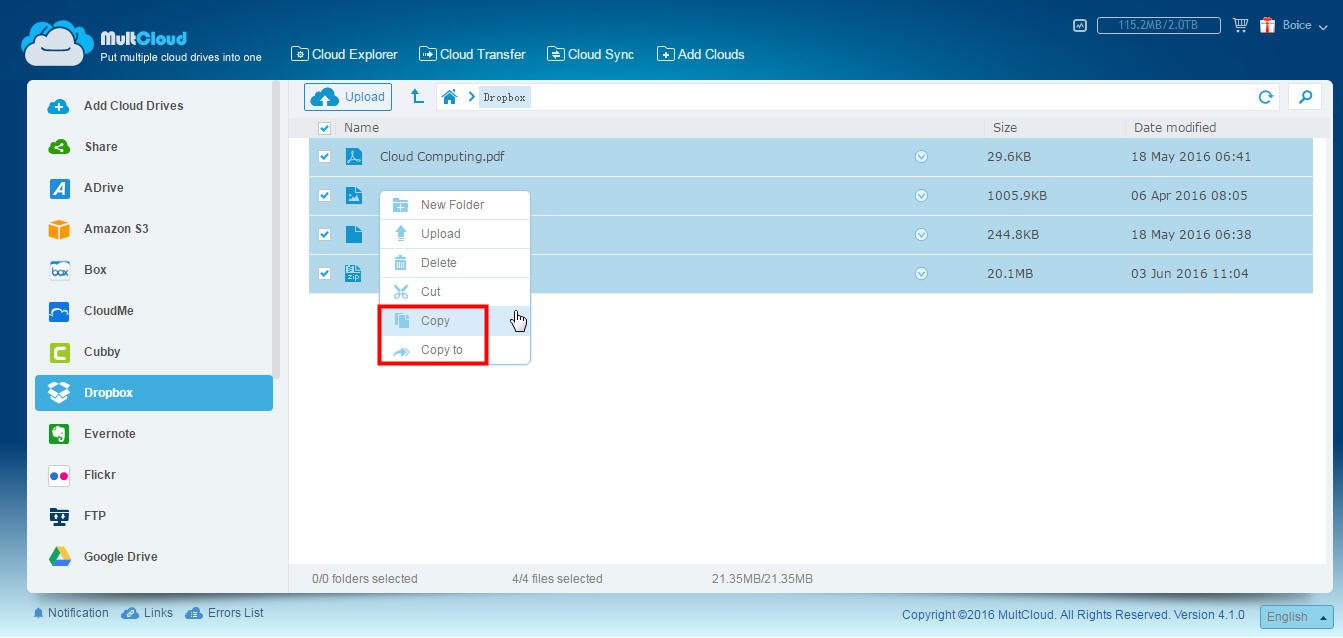Click the FTP icon in sidebar

[59, 516]
